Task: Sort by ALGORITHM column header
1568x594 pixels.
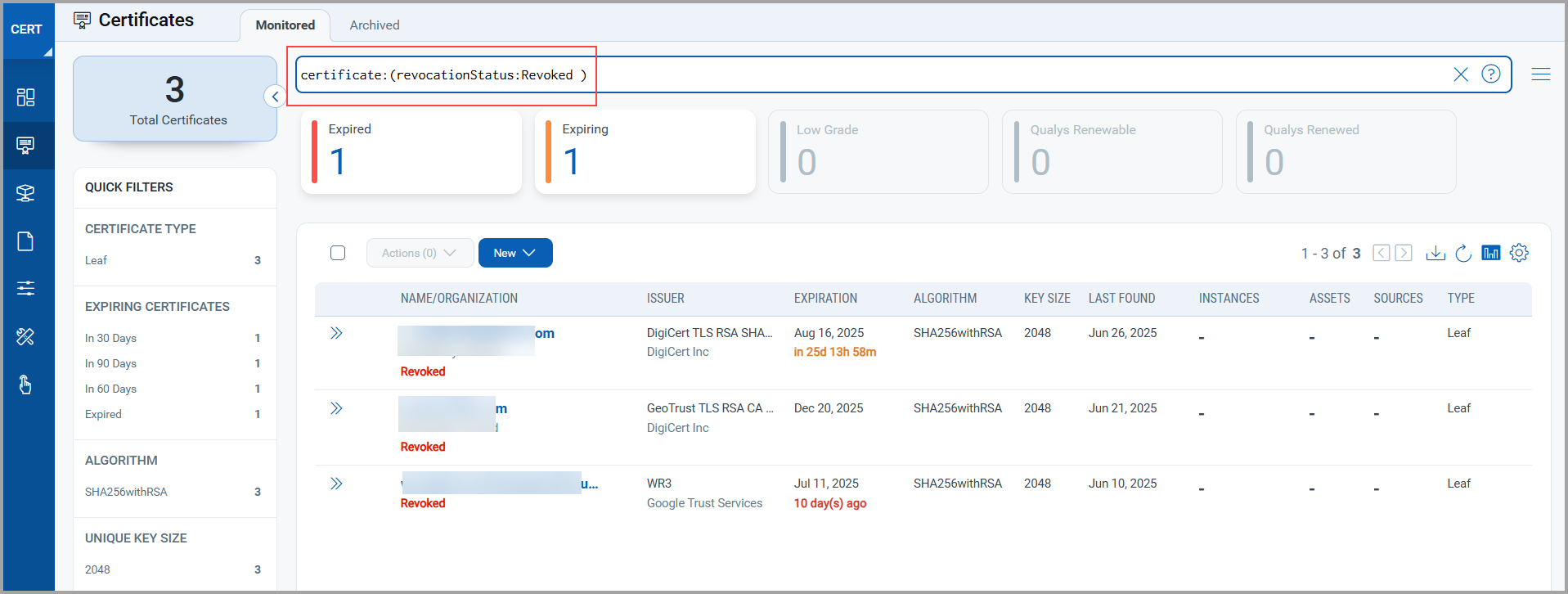Action: (x=945, y=299)
